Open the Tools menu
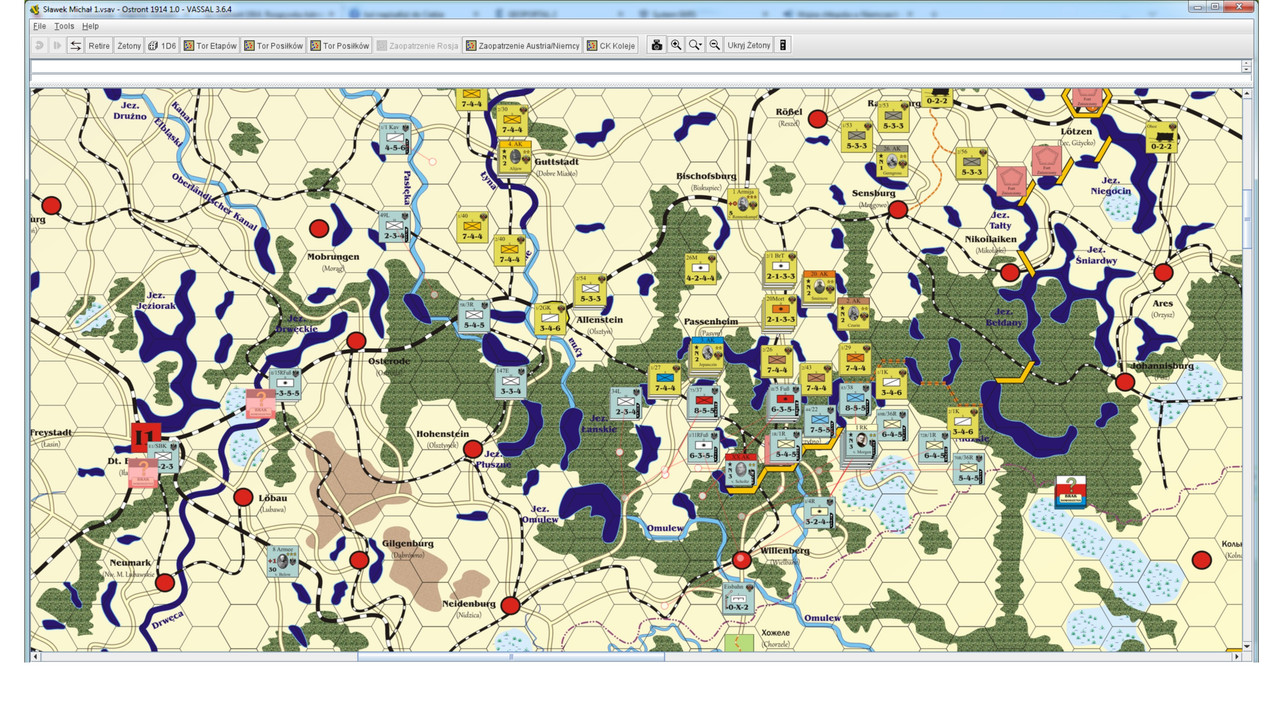This screenshot has width=1280, height=716. [64, 26]
